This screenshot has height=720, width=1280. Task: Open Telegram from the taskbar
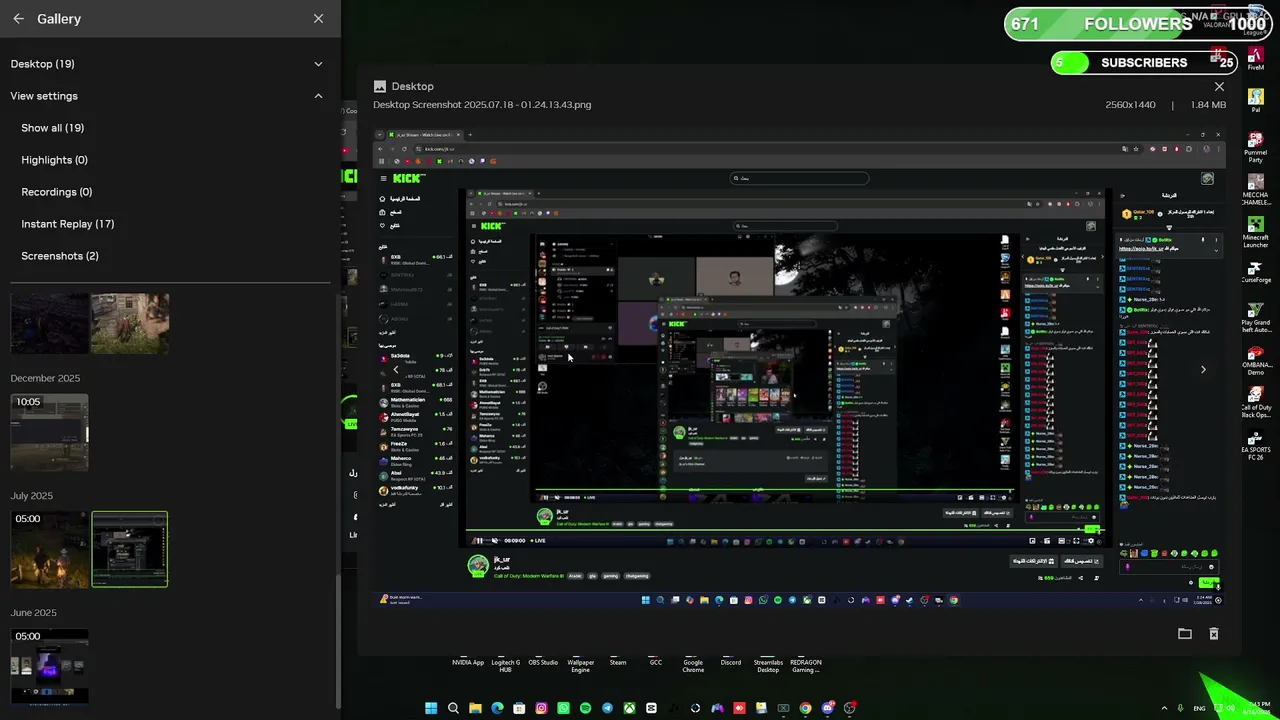[607, 708]
